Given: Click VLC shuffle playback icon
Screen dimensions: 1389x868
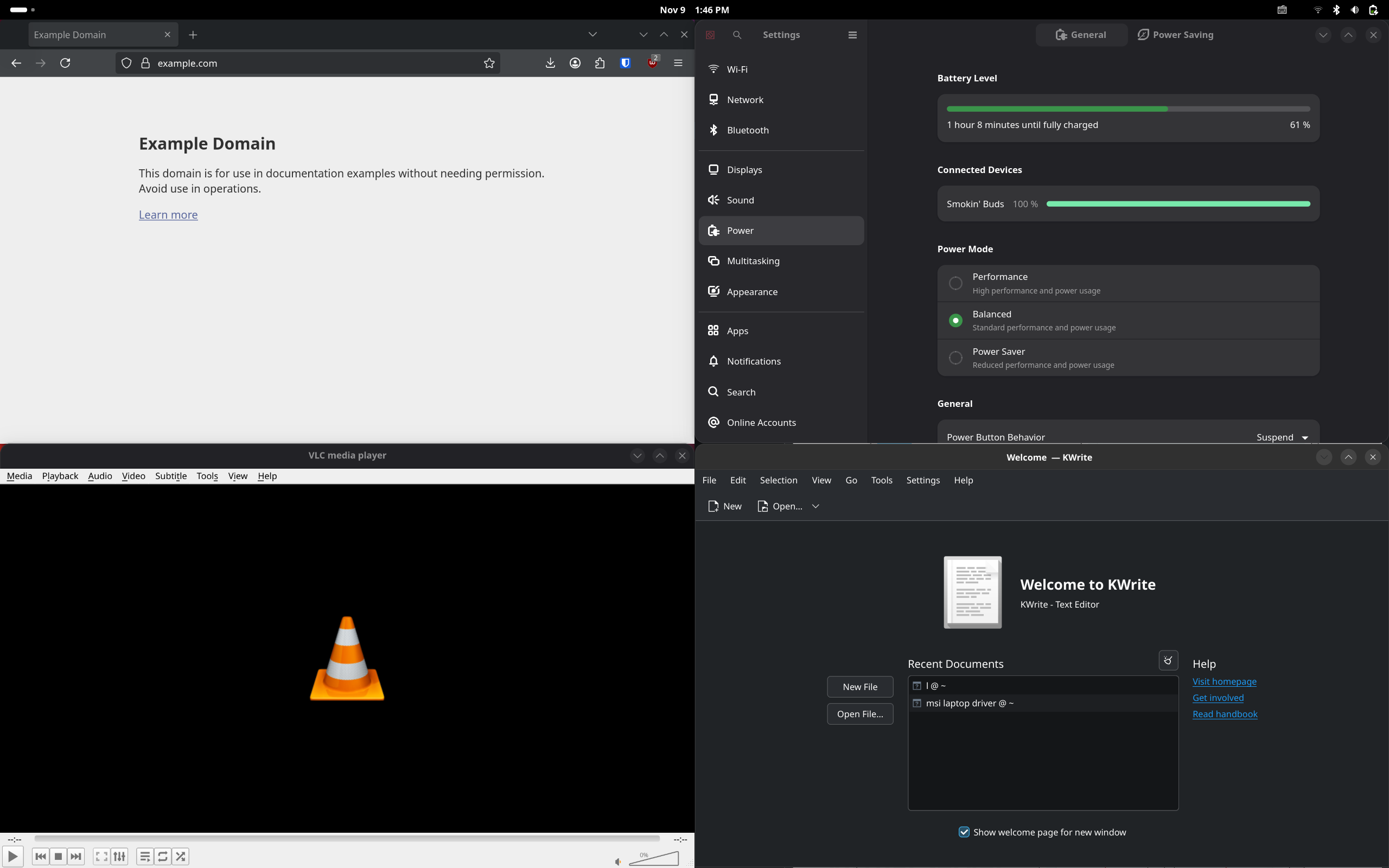Looking at the screenshot, I should [x=181, y=857].
